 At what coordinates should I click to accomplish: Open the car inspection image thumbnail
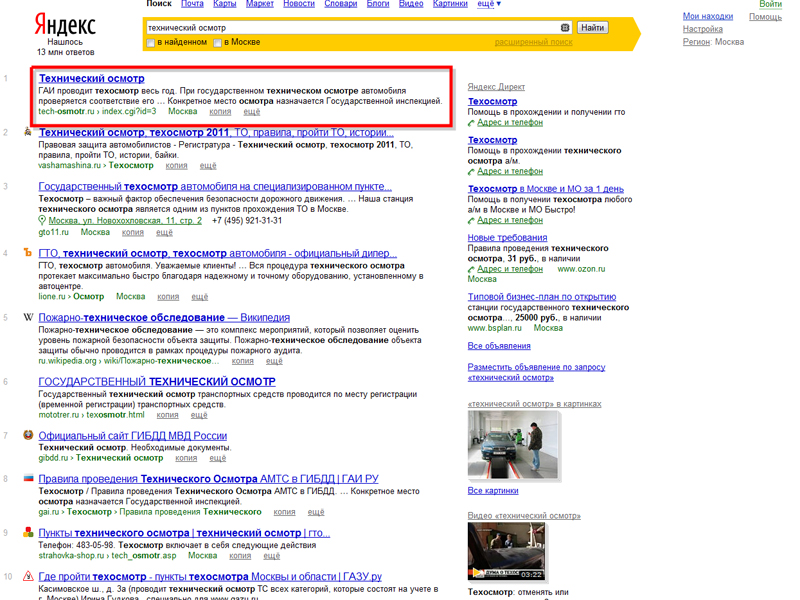point(507,445)
